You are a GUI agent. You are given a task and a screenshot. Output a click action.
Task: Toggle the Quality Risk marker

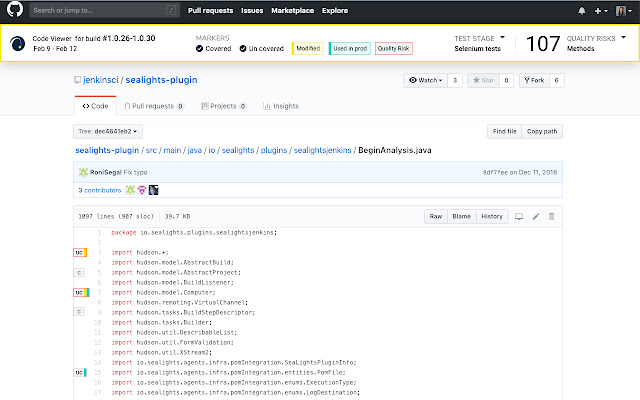tap(393, 49)
